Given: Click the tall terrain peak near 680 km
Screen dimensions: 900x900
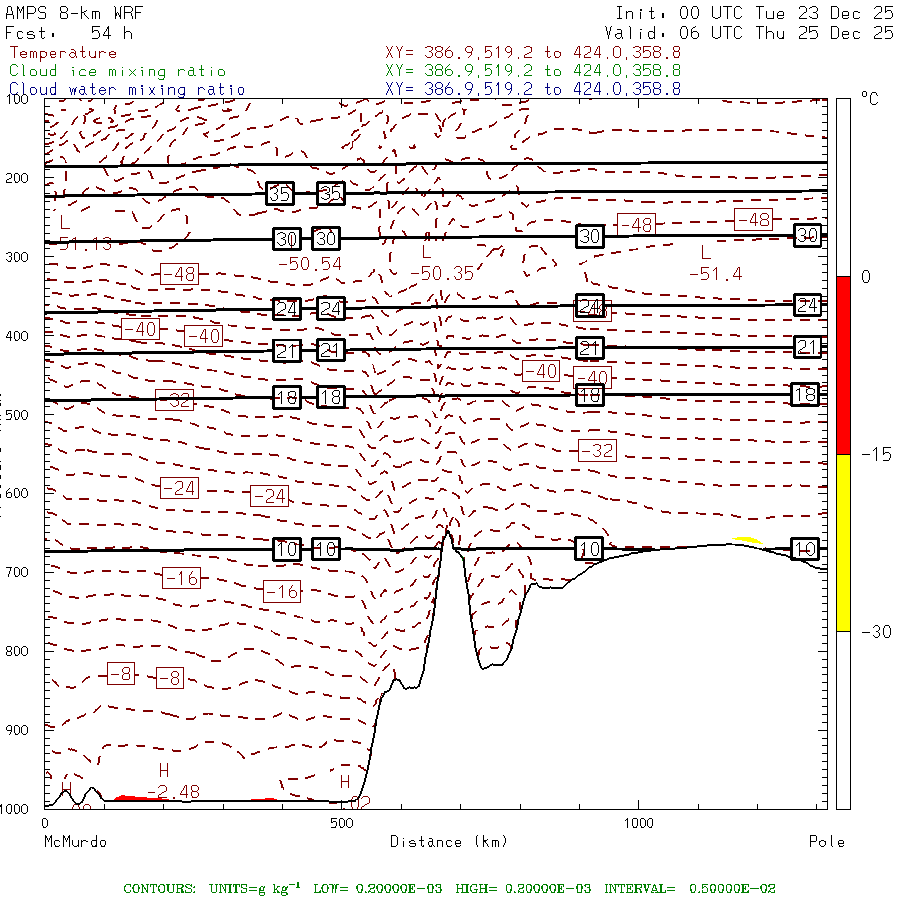Looking at the screenshot, I should coord(448,535).
